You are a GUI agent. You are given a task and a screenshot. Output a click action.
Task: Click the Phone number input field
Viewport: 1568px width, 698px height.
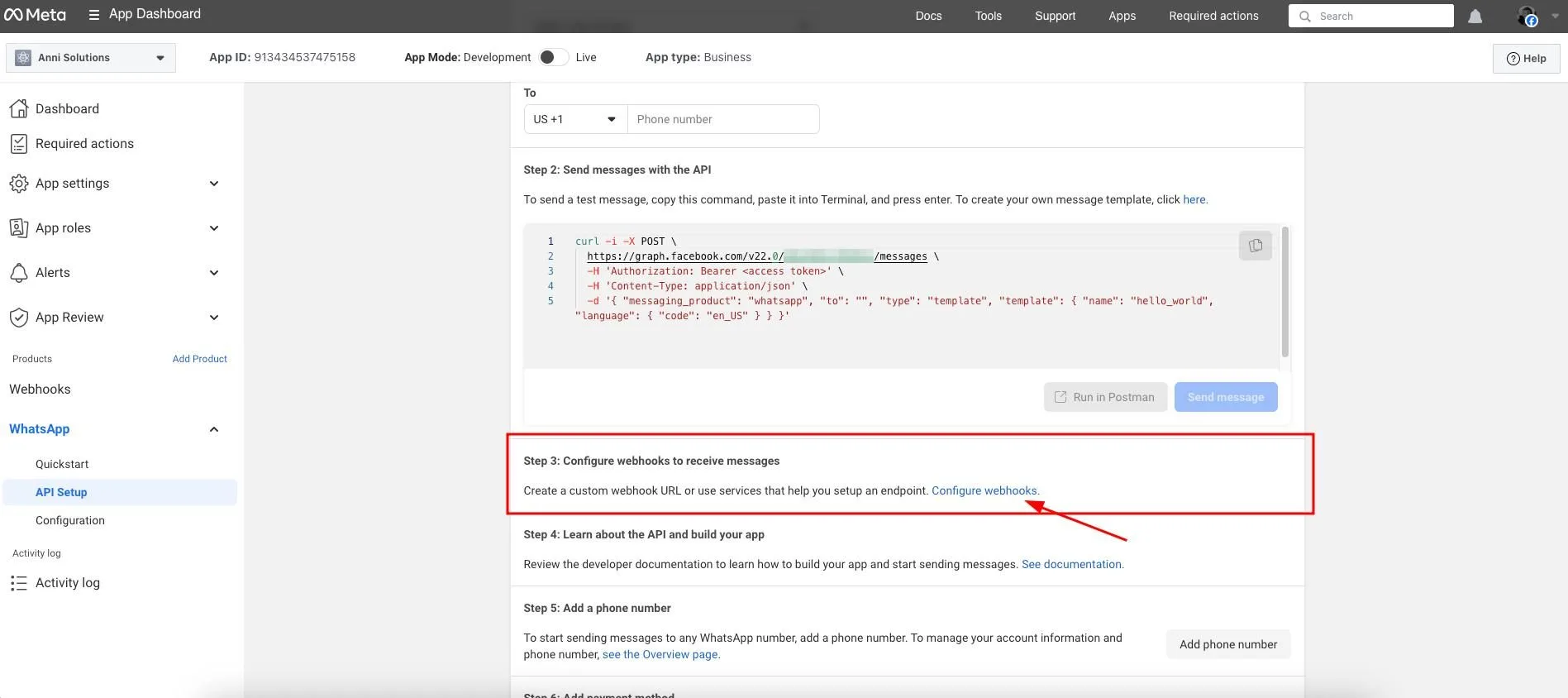(x=723, y=119)
